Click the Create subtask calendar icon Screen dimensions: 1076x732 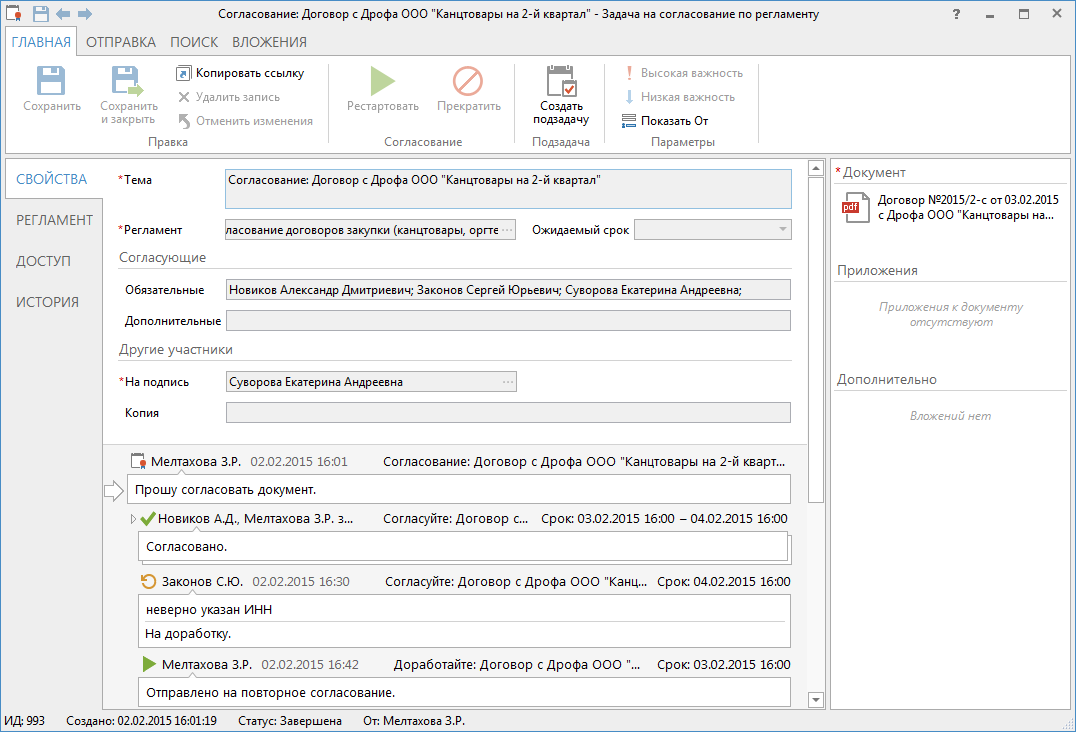coord(561,81)
